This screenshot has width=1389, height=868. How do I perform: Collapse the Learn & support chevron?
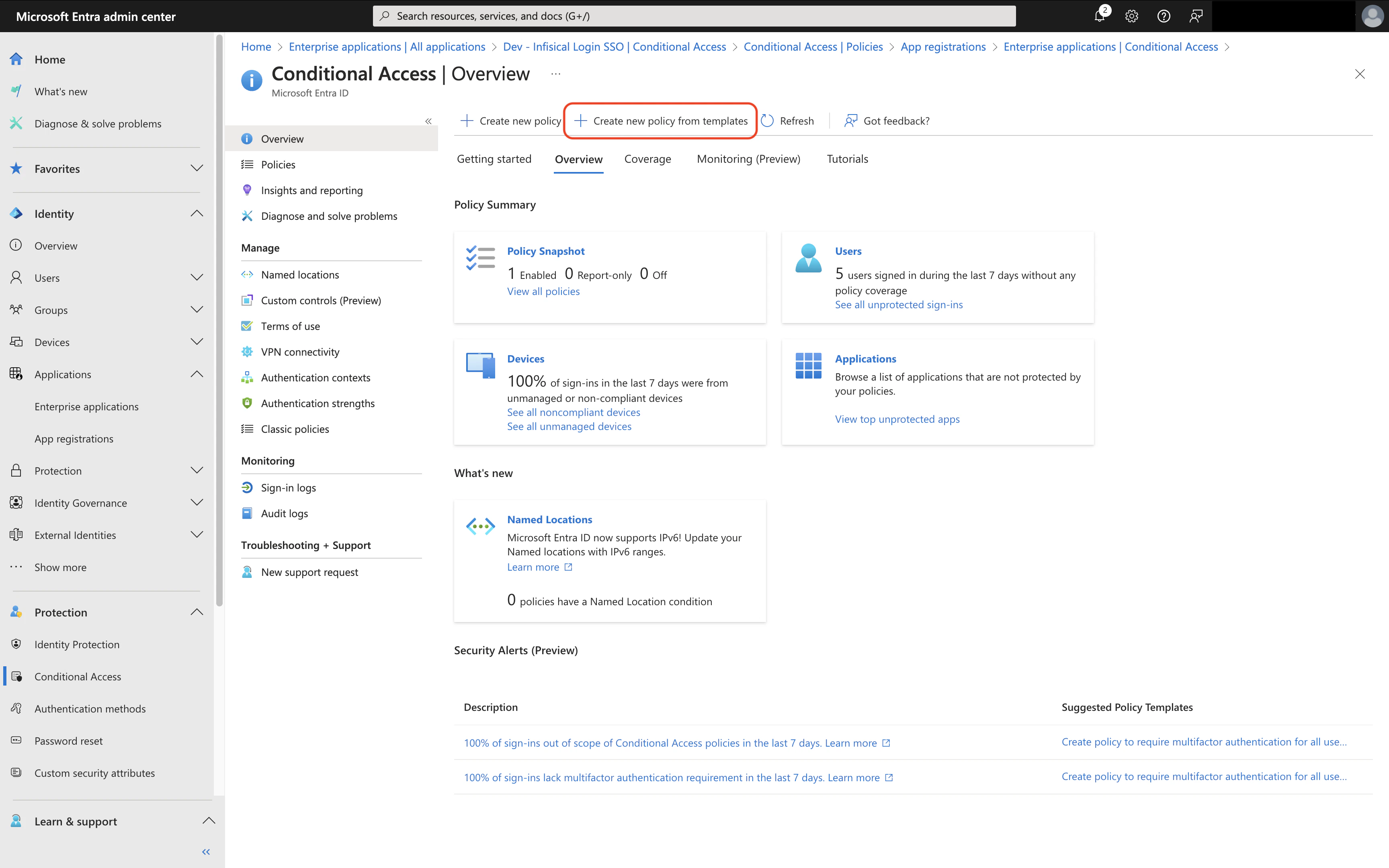tap(209, 821)
